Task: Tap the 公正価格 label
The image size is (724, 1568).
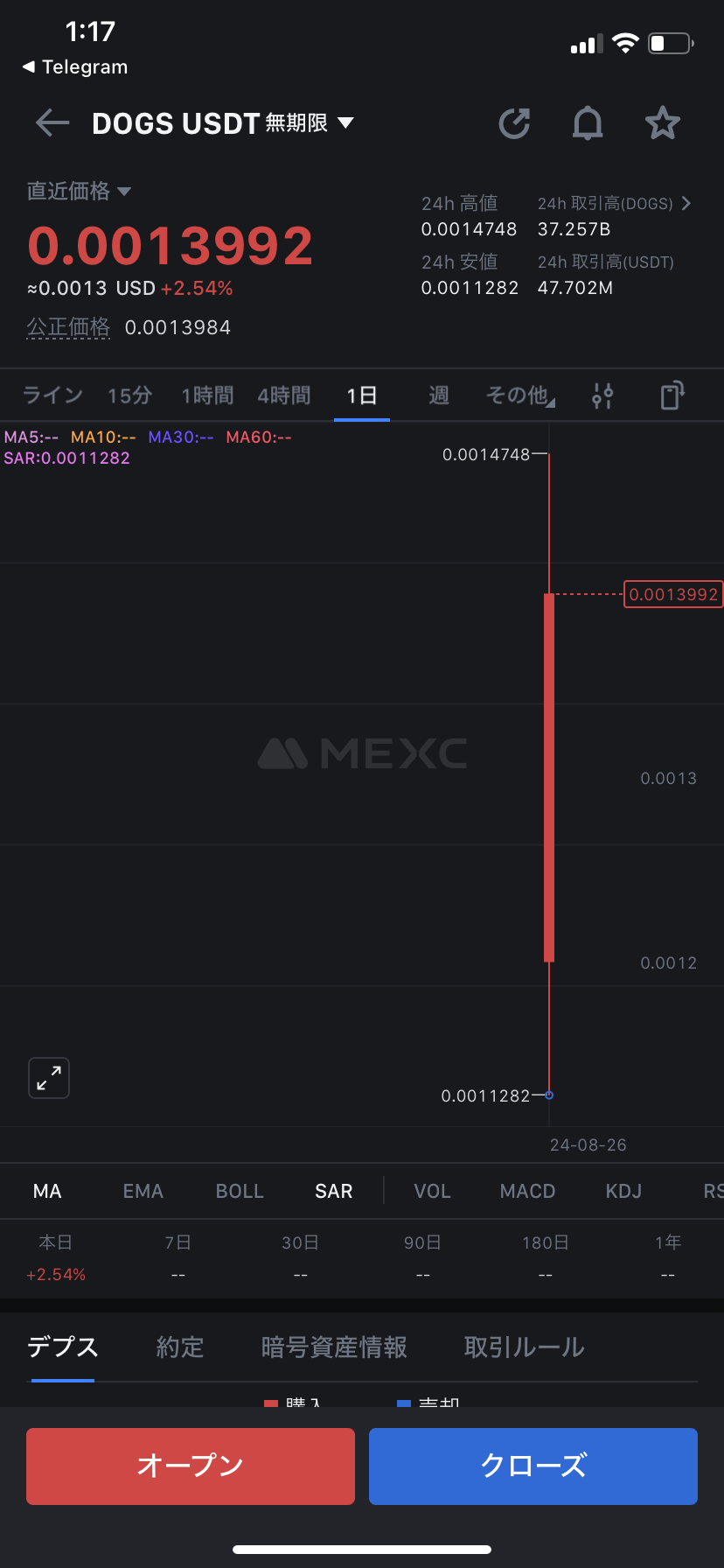Action: tap(68, 327)
